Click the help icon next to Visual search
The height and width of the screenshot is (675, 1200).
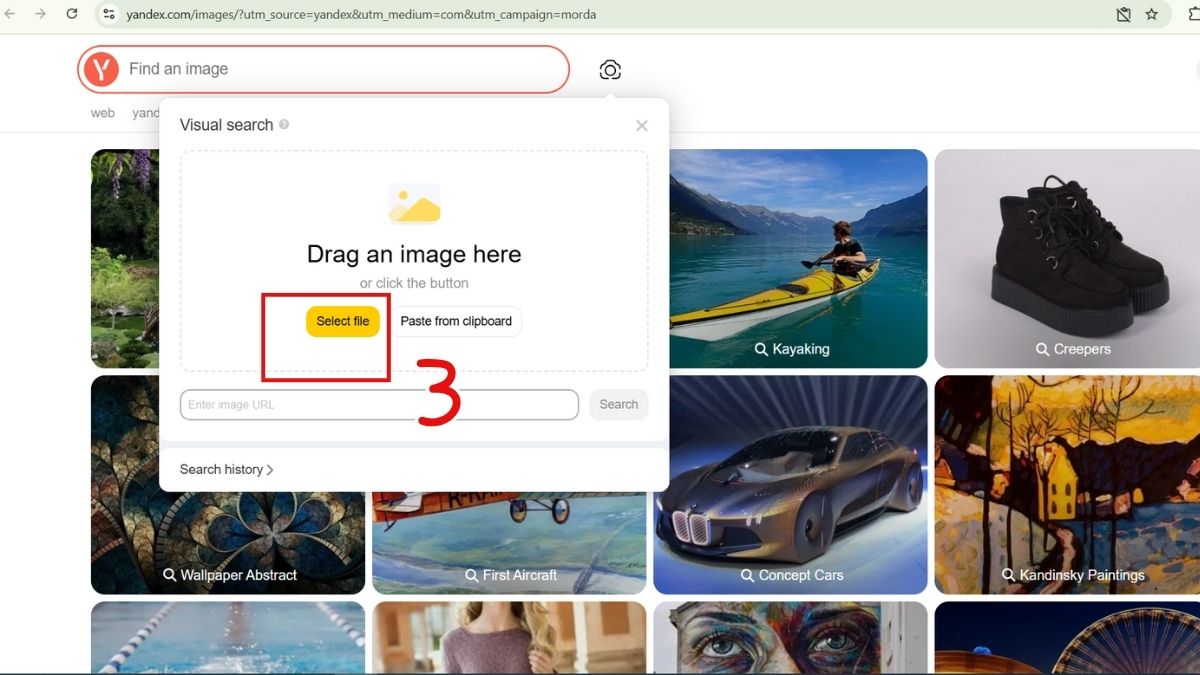pos(285,124)
